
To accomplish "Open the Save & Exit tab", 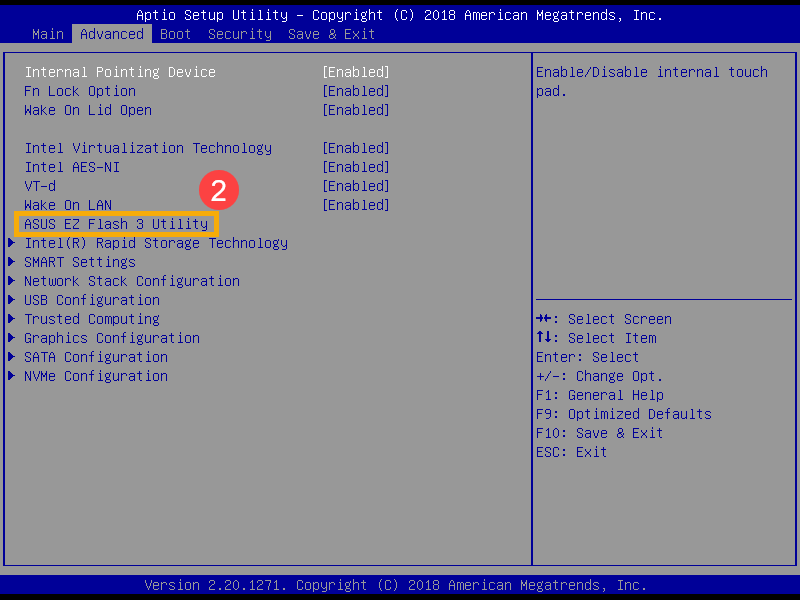I will (331, 34).
